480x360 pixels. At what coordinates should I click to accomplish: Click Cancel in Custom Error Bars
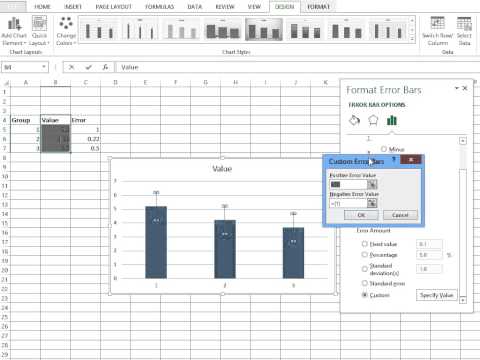(400, 215)
